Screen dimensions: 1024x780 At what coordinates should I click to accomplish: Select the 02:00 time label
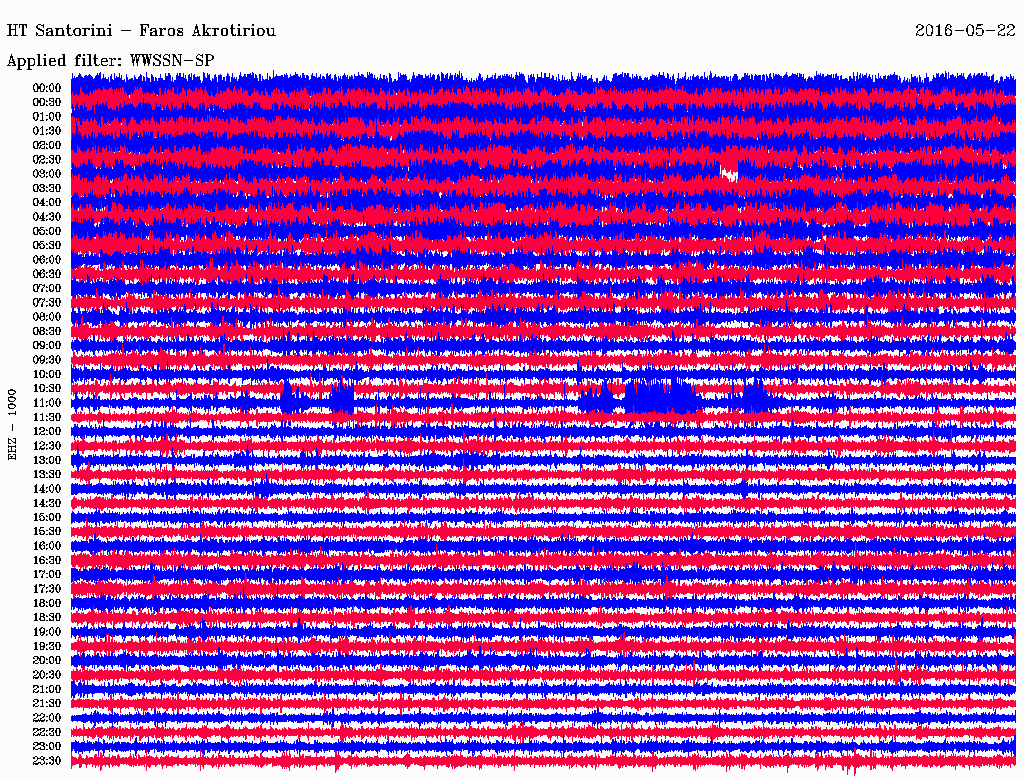[47, 145]
